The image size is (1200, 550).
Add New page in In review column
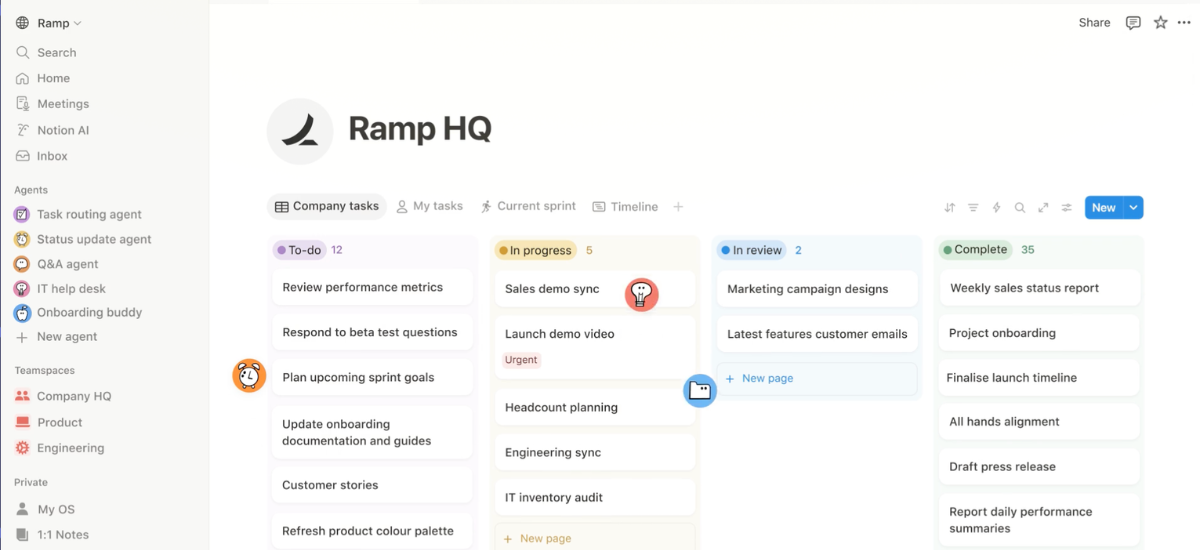(817, 379)
